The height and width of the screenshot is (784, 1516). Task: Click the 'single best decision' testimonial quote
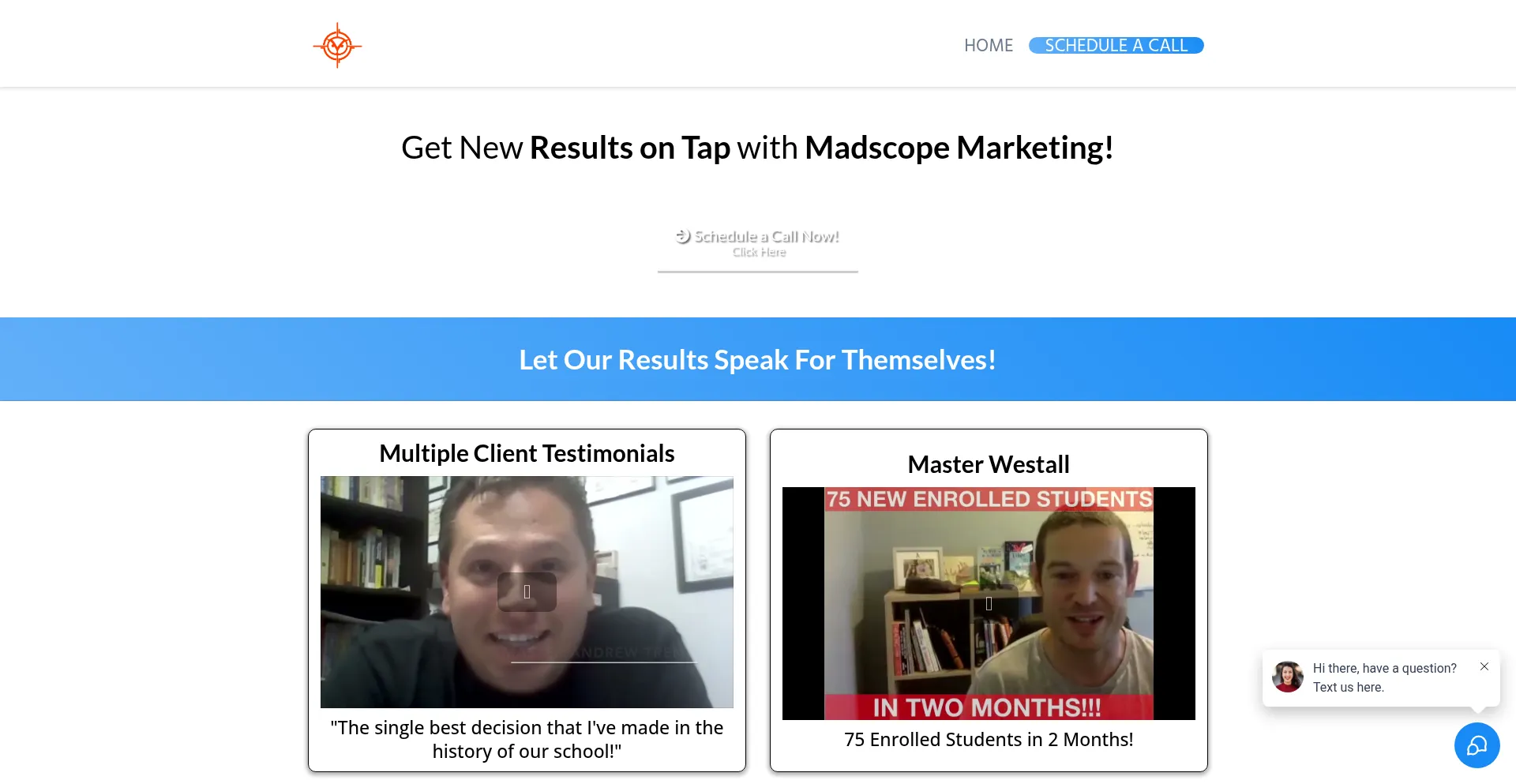(x=527, y=739)
